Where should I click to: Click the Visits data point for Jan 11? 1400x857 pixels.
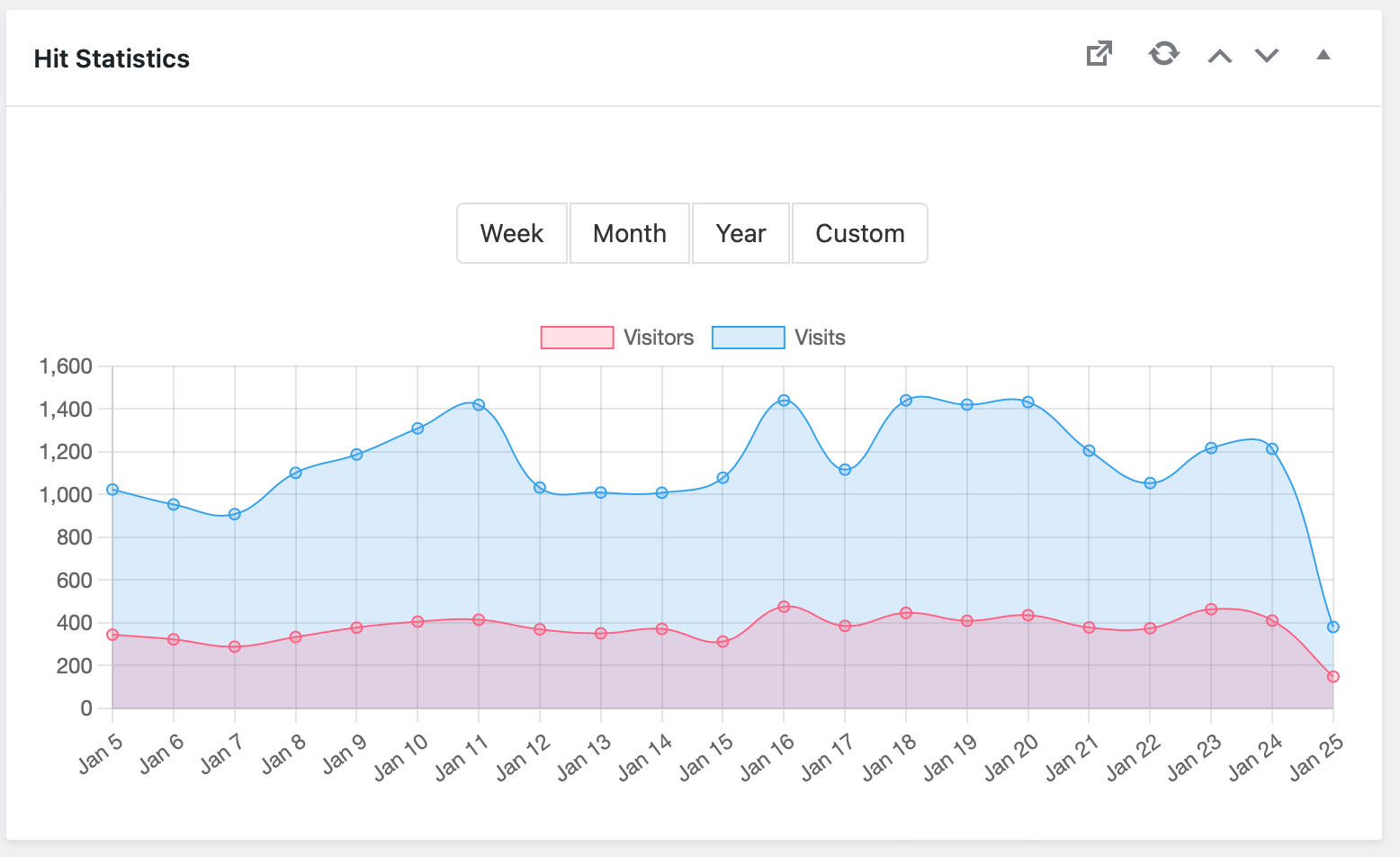click(x=479, y=405)
